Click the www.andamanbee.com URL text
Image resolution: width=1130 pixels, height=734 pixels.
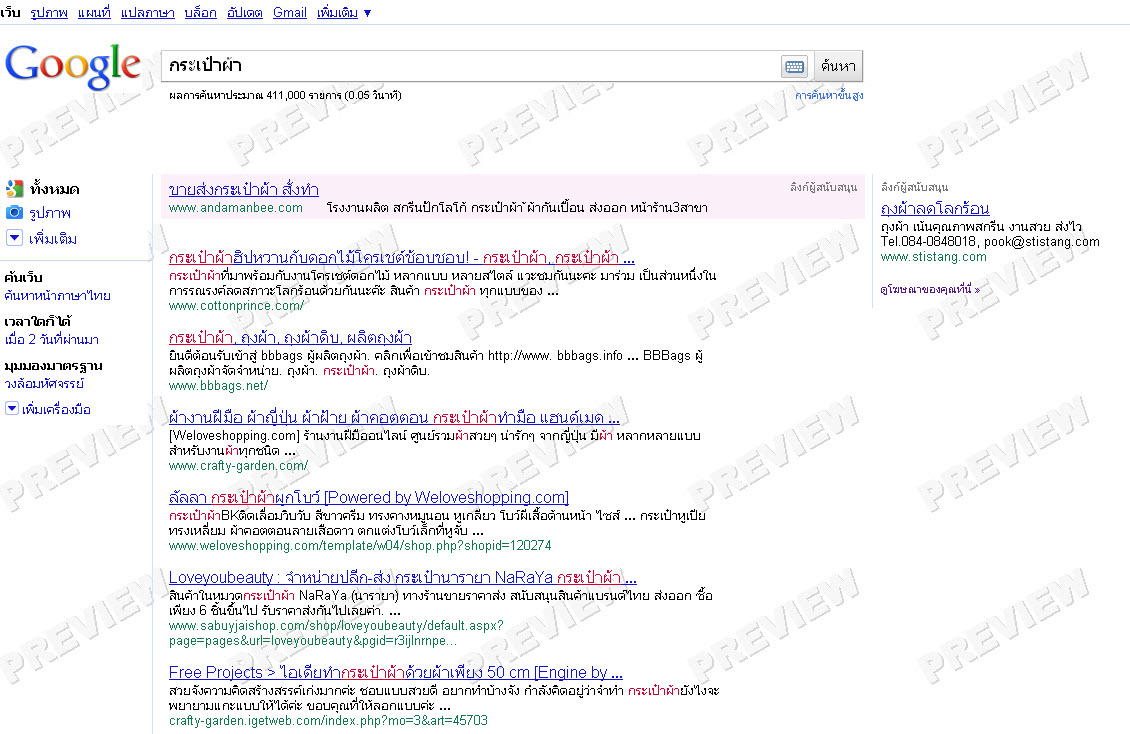point(236,208)
